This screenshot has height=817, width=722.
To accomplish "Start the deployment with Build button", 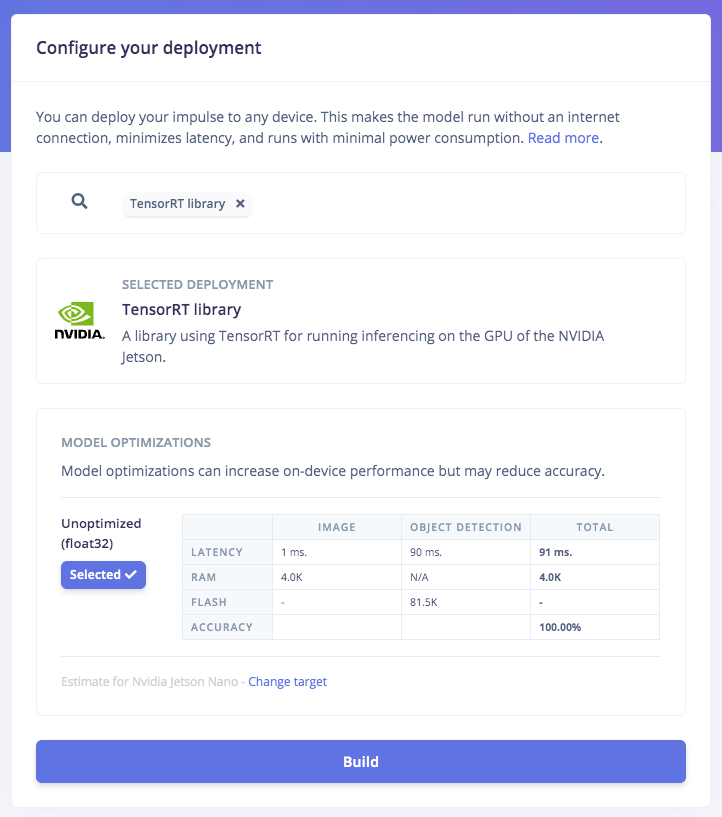I will 361,761.
